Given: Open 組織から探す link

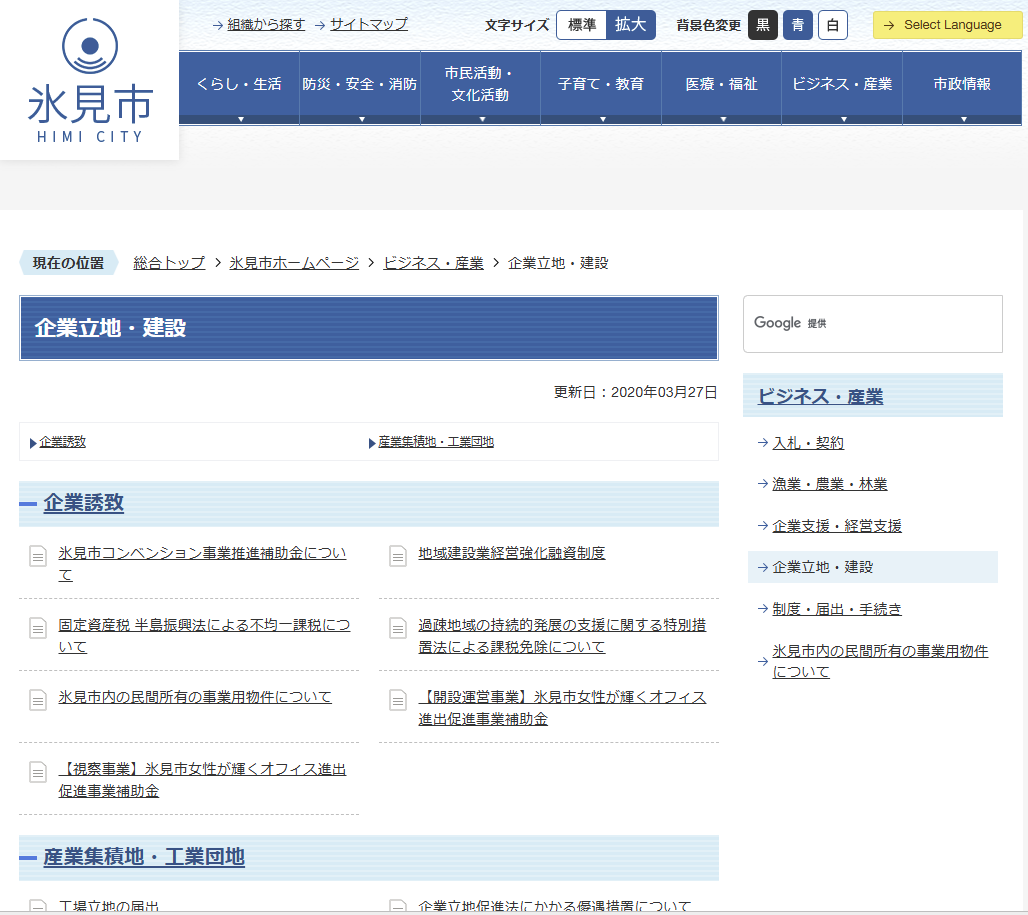Looking at the screenshot, I should [x=266, y=25].
